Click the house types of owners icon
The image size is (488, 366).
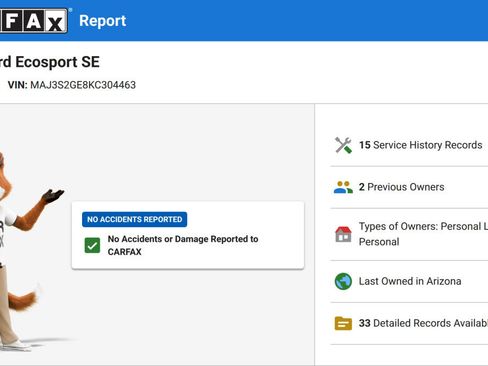(343, 234)
